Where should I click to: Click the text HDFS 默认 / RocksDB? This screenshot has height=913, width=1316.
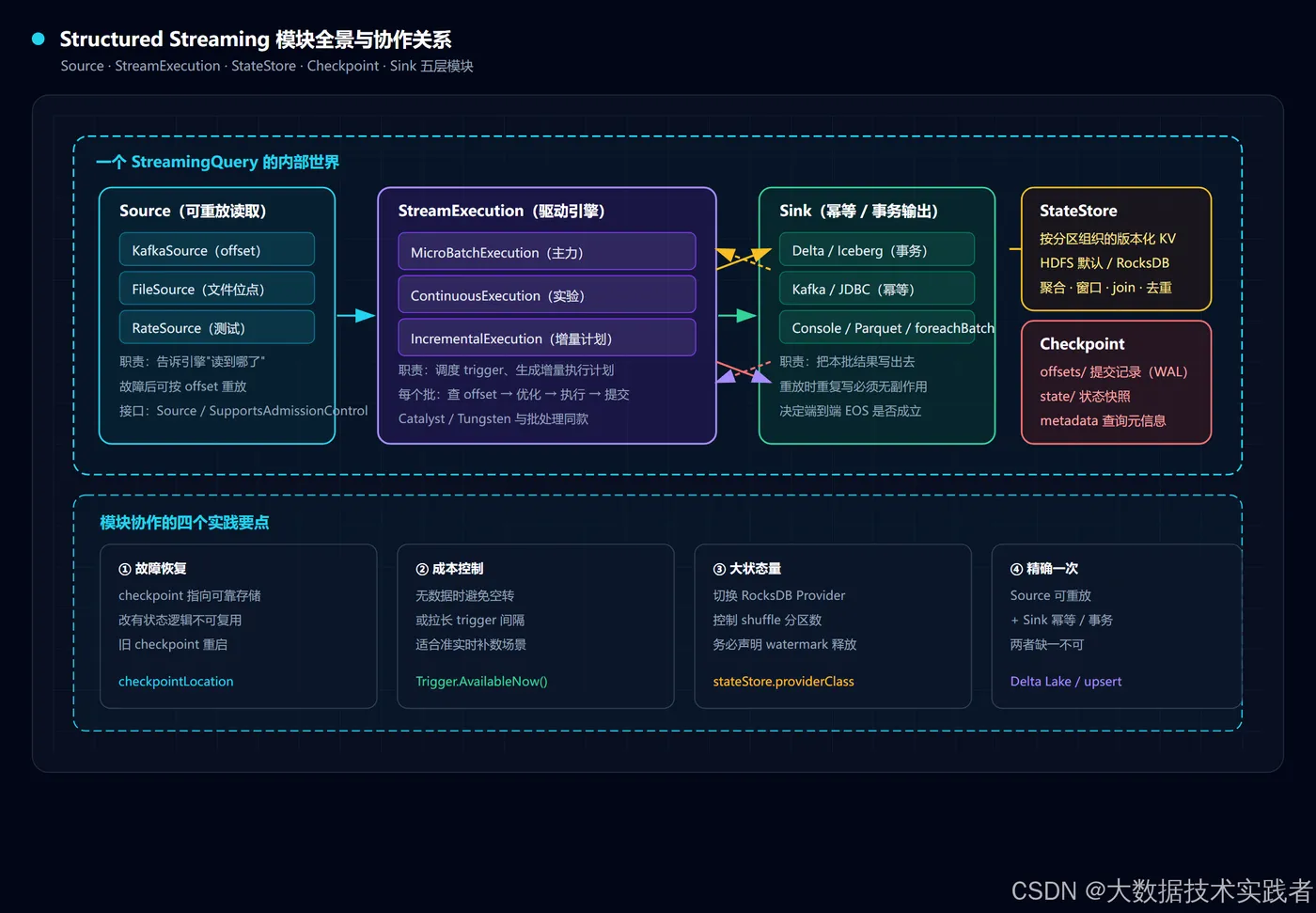(x=1104, y=262)
